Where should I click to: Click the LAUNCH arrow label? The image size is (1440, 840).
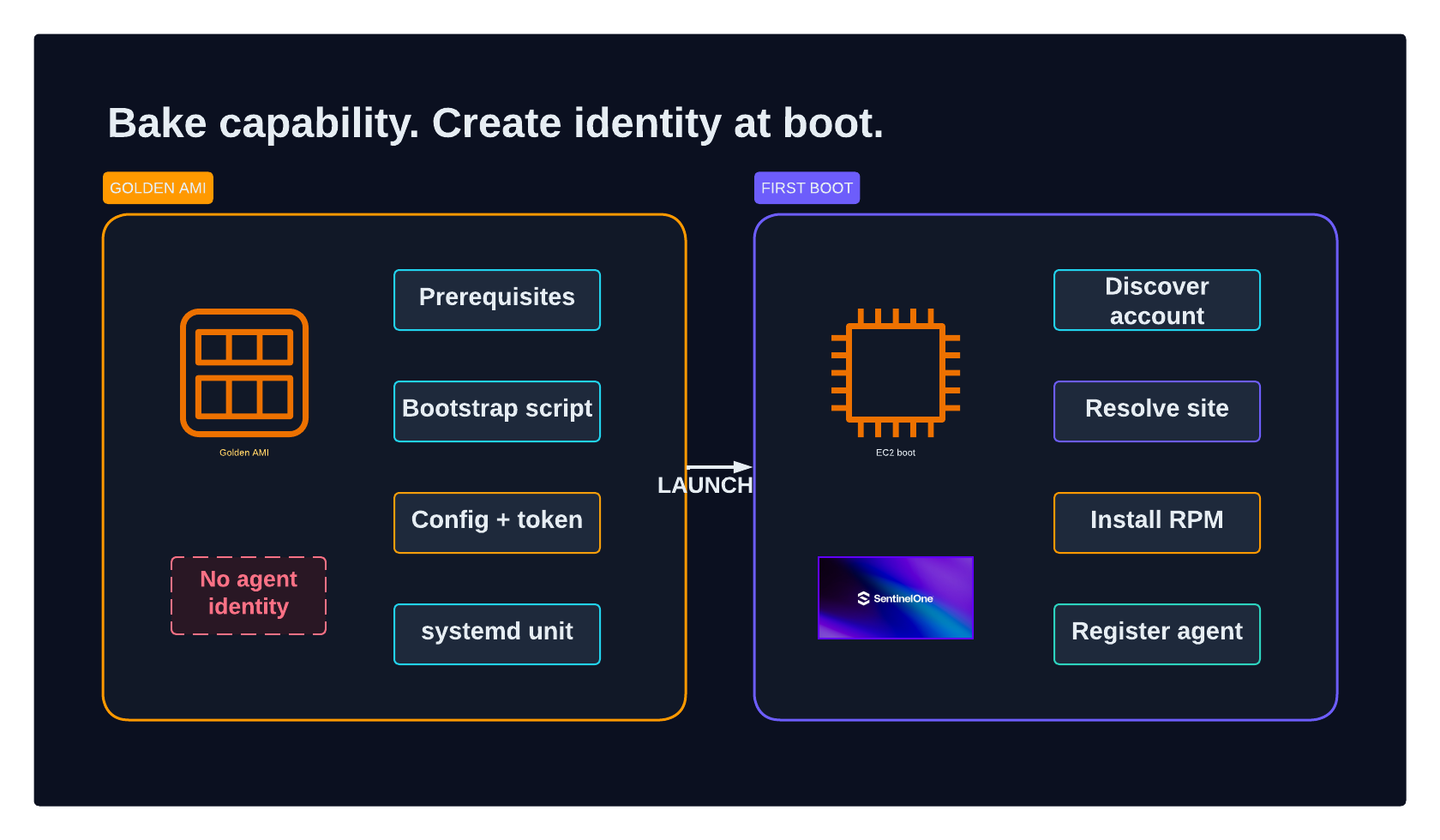[705, 485]
